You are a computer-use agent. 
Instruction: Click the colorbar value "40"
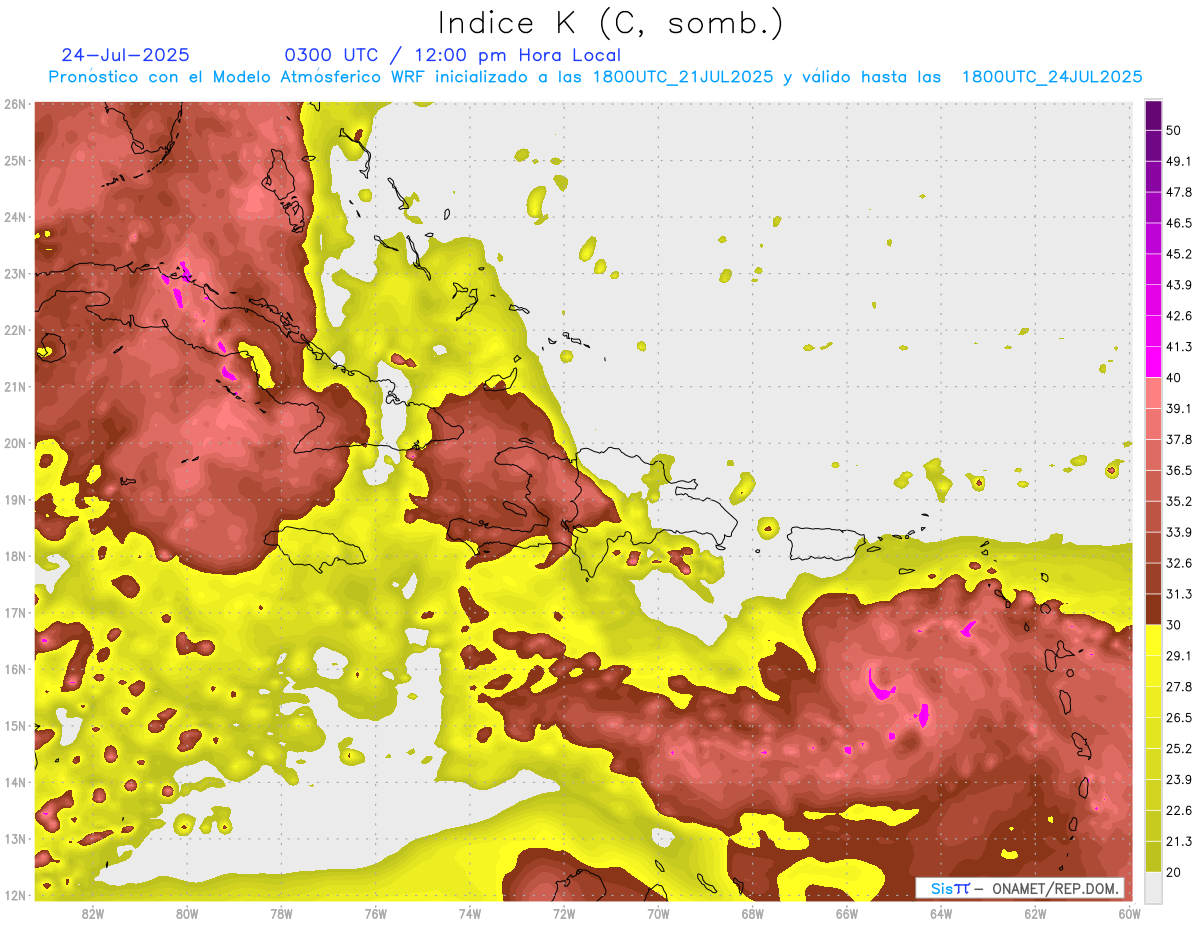1175,378
